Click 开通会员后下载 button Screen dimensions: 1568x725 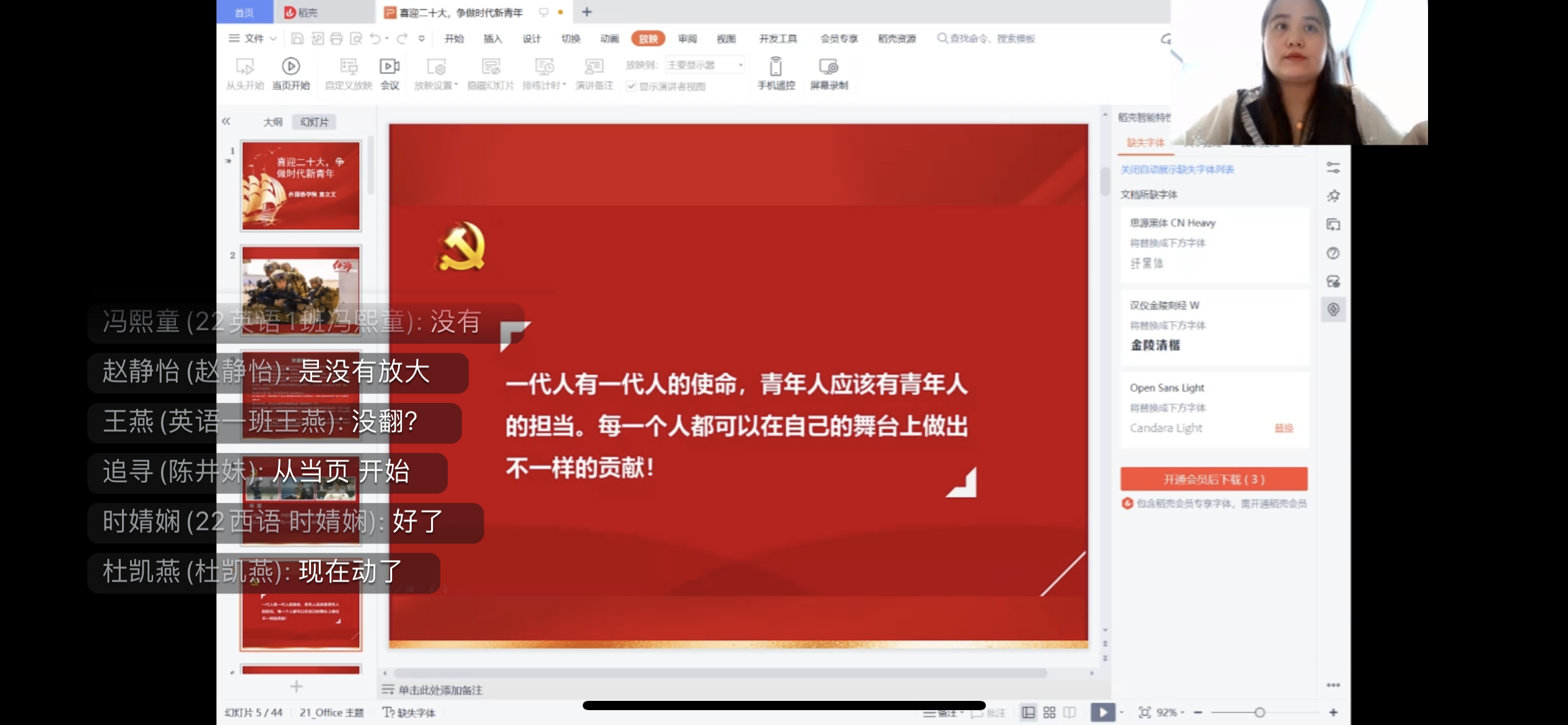tap(1213, 479)
